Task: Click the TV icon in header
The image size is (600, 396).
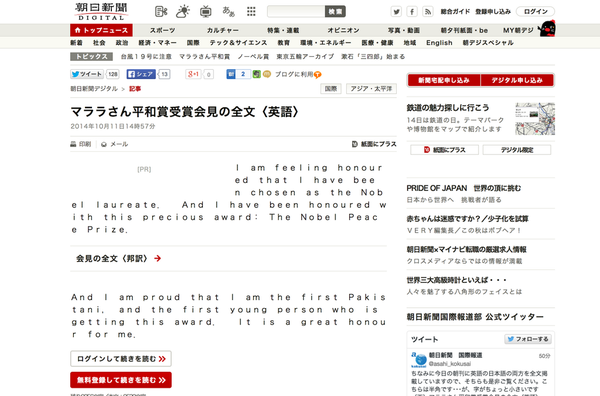Action: (x=205, y=11)
